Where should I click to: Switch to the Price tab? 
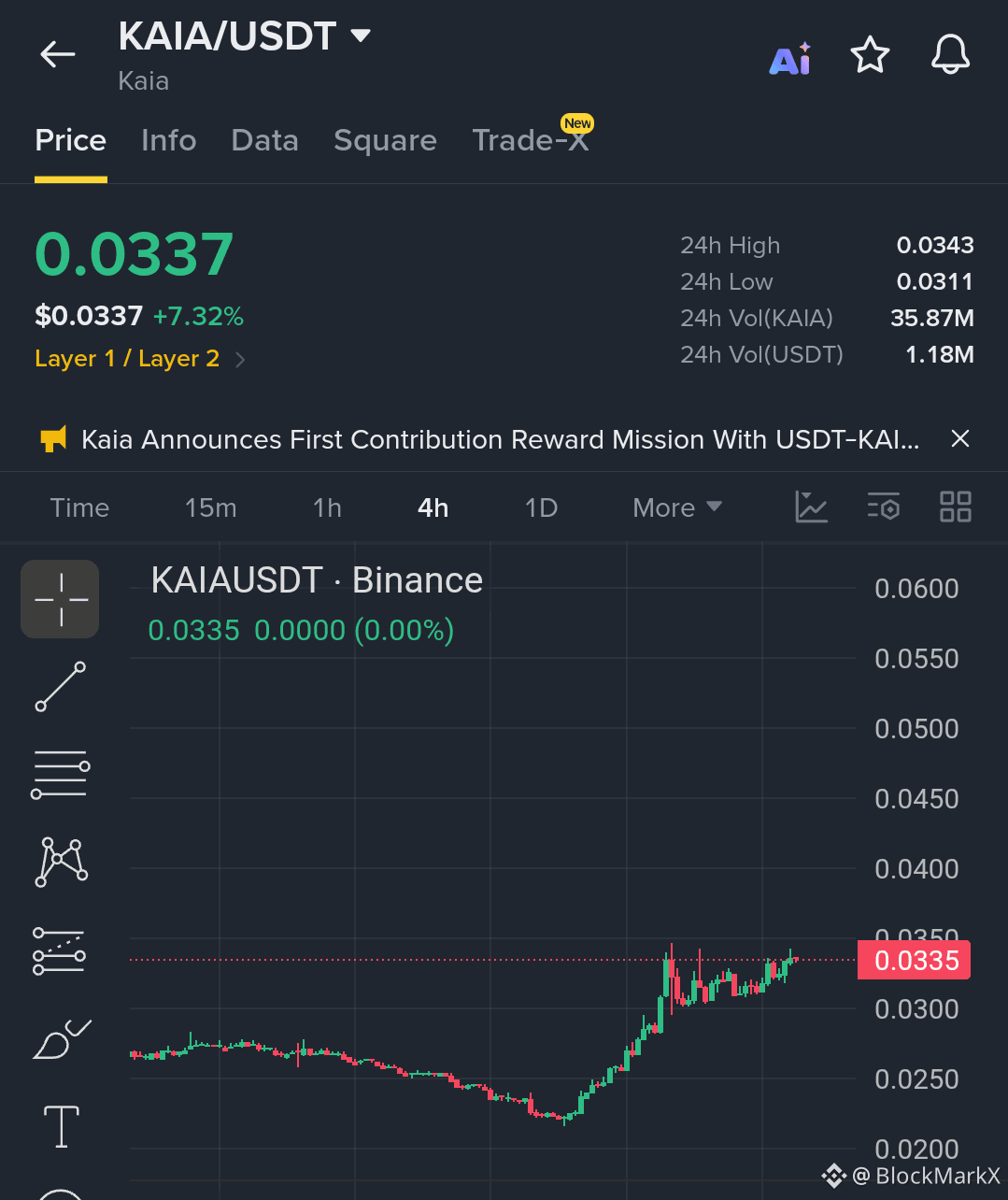click(71, 140)
